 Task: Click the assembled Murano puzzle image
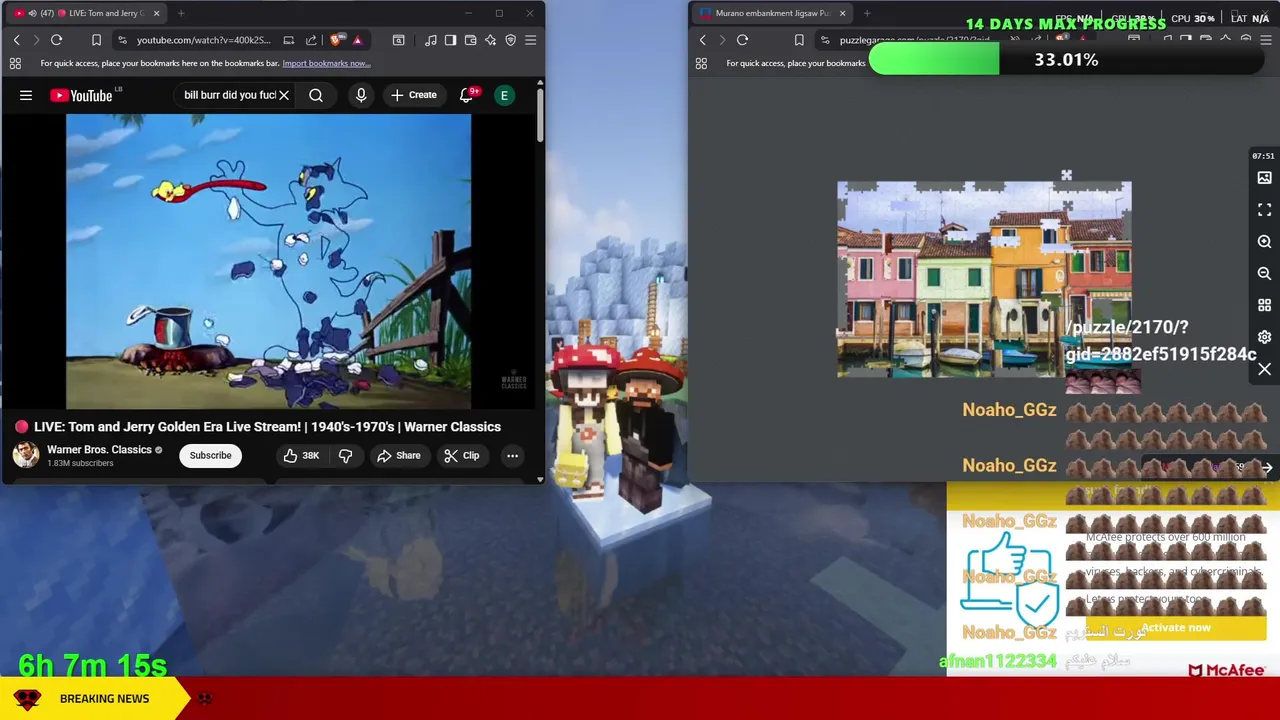click(984, 280)
